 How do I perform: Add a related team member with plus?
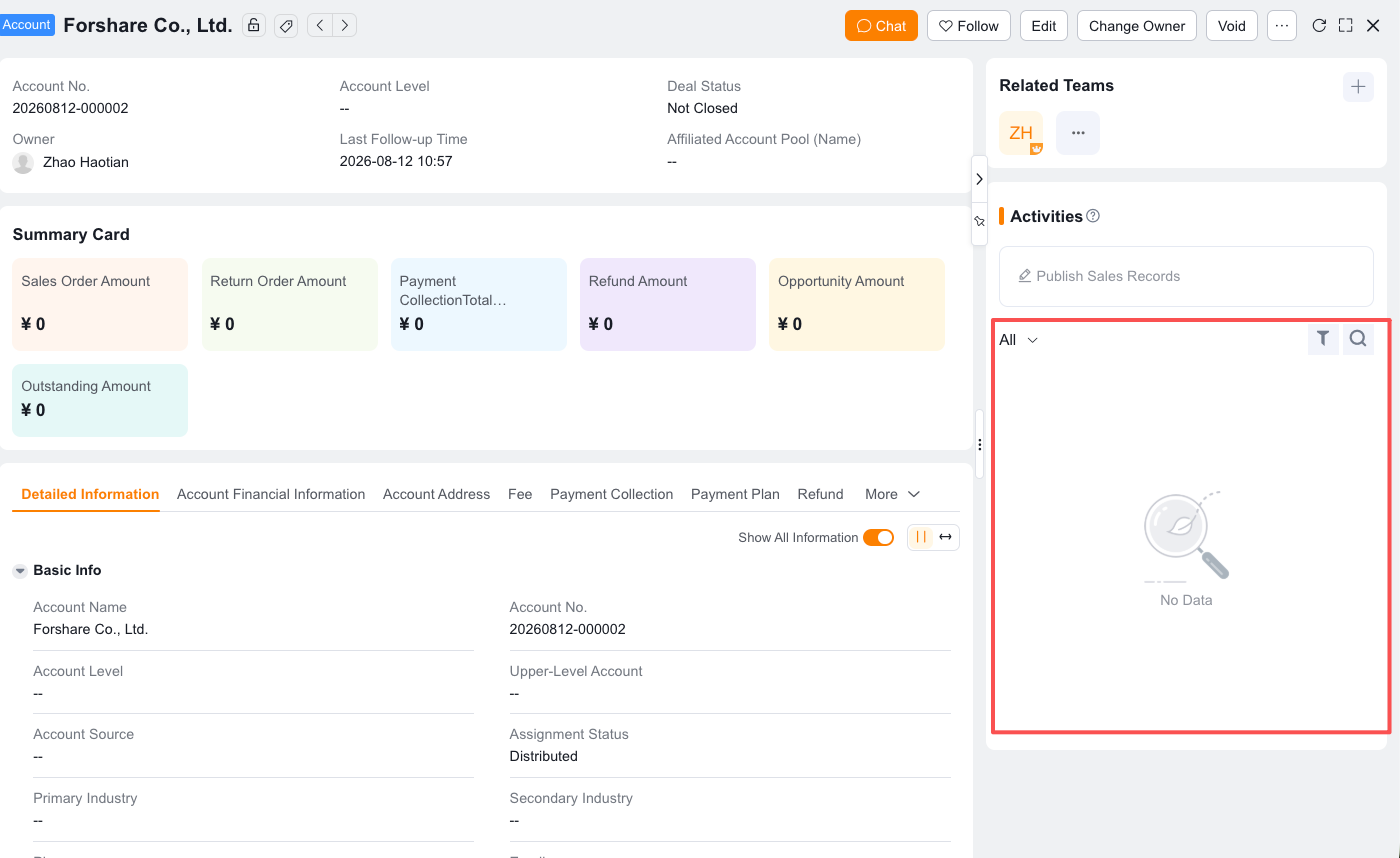pos(1358,87)
